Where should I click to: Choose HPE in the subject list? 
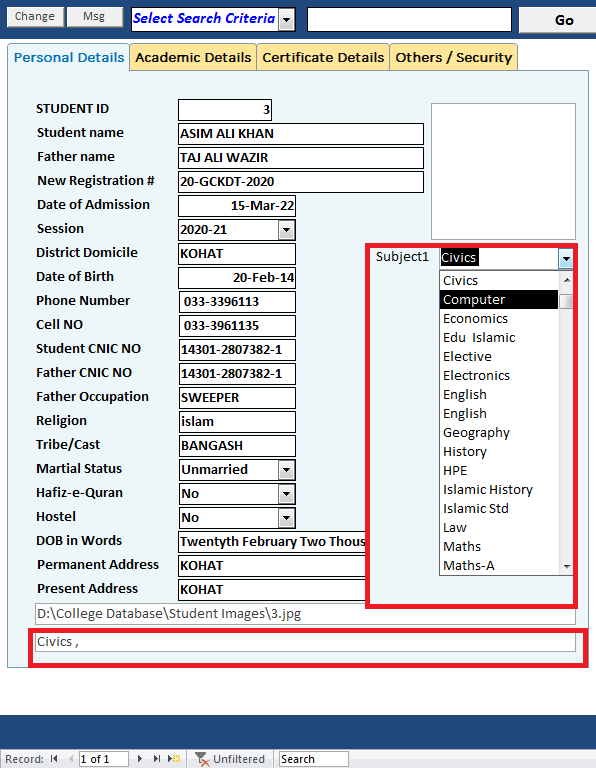[499, 471]
